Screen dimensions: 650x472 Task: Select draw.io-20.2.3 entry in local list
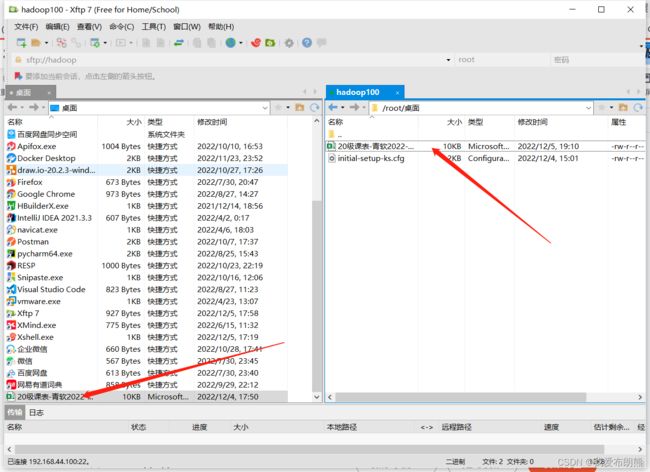click(x=147, y=170)
